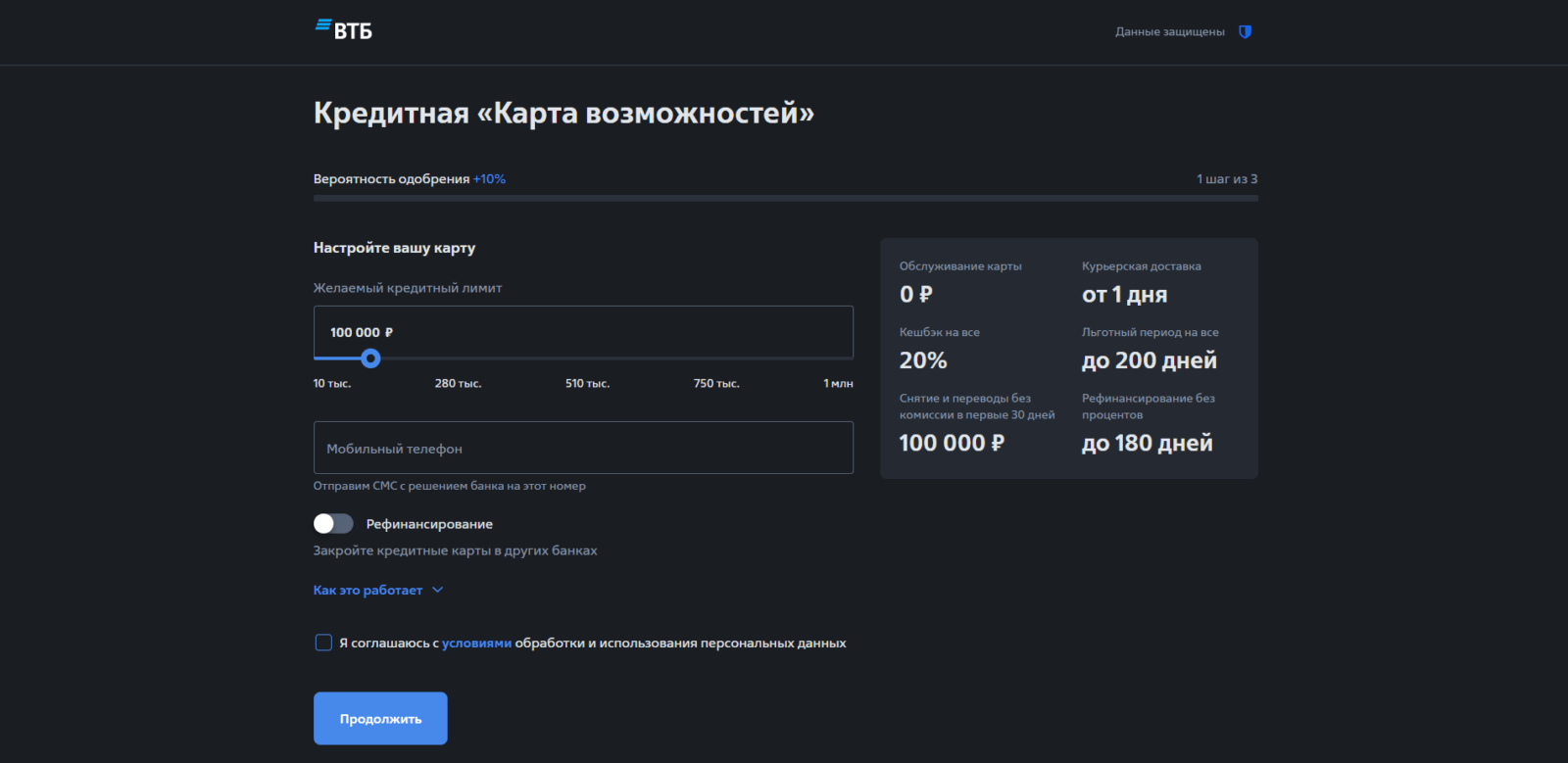
Task: Click the "750 тыс." slider mark
Action: (x=716, y=383)
